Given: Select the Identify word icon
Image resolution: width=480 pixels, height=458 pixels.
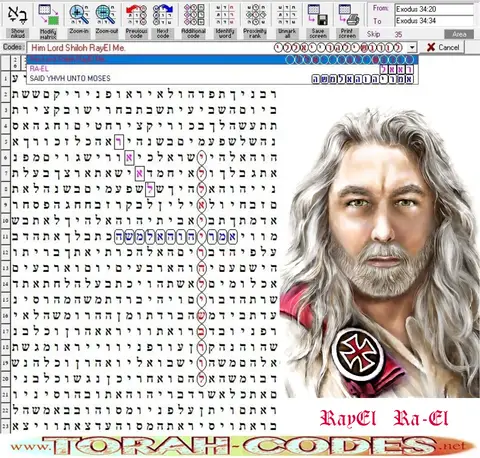Looking at the screenshot, I should point(225,14).
